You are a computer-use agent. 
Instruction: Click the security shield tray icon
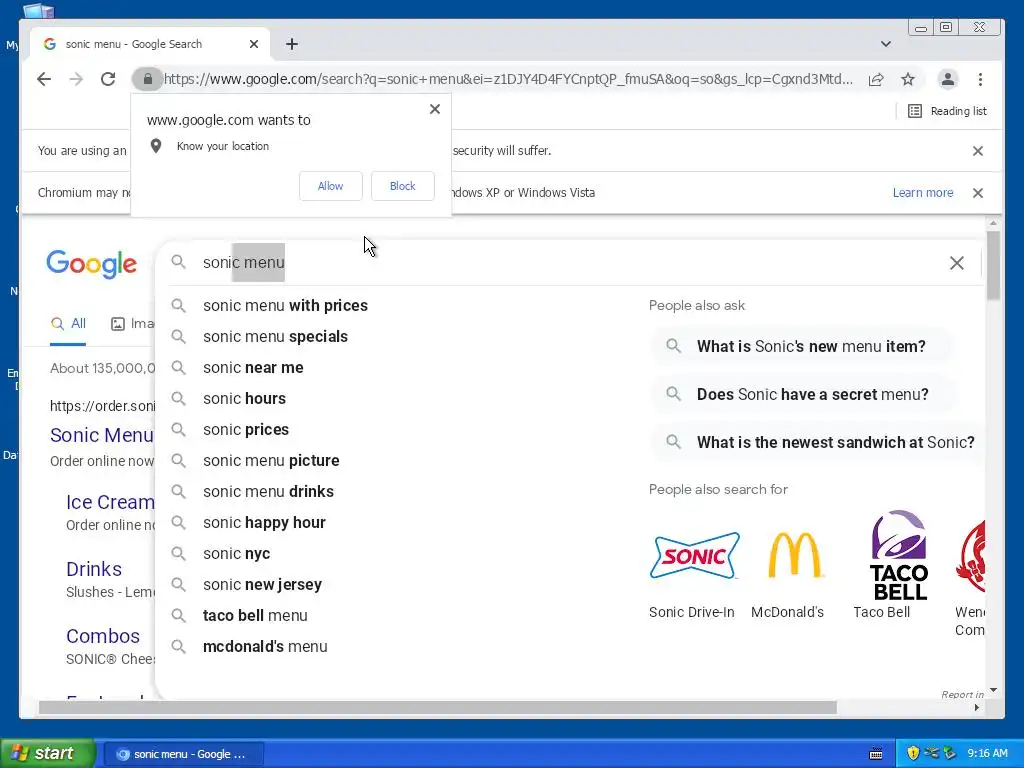[x=912, y=754]
